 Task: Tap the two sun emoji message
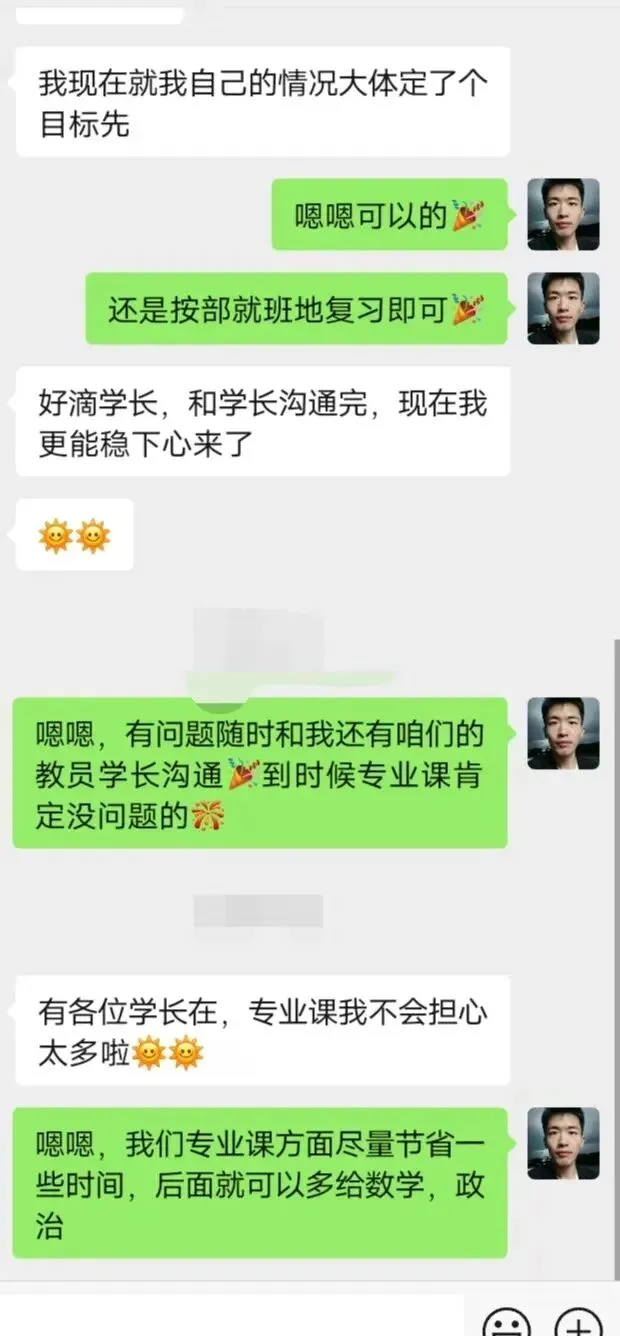pos(74,535)
